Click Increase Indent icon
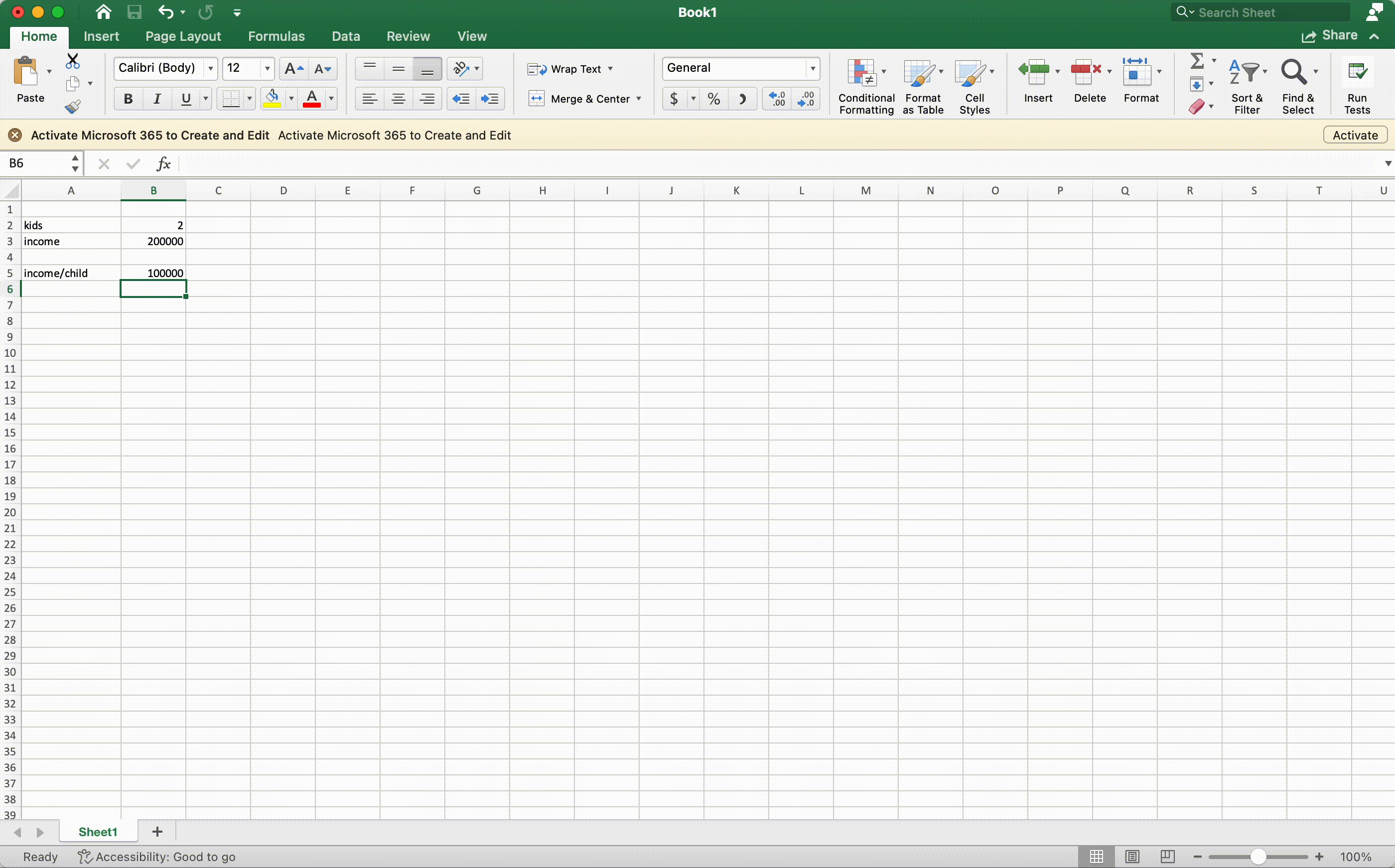 point(489,99)
